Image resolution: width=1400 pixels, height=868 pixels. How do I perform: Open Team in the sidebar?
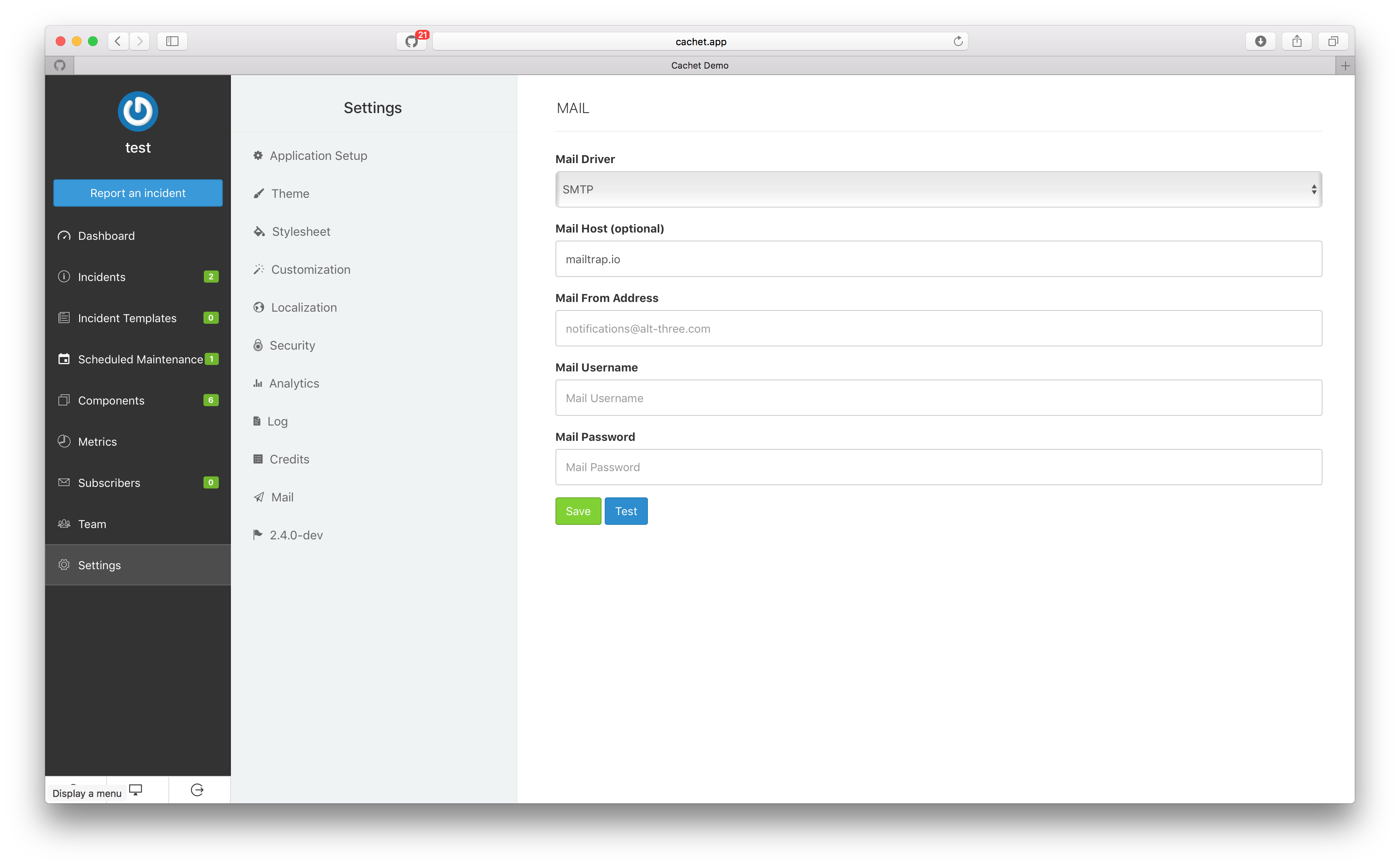(x=138, y=524)
